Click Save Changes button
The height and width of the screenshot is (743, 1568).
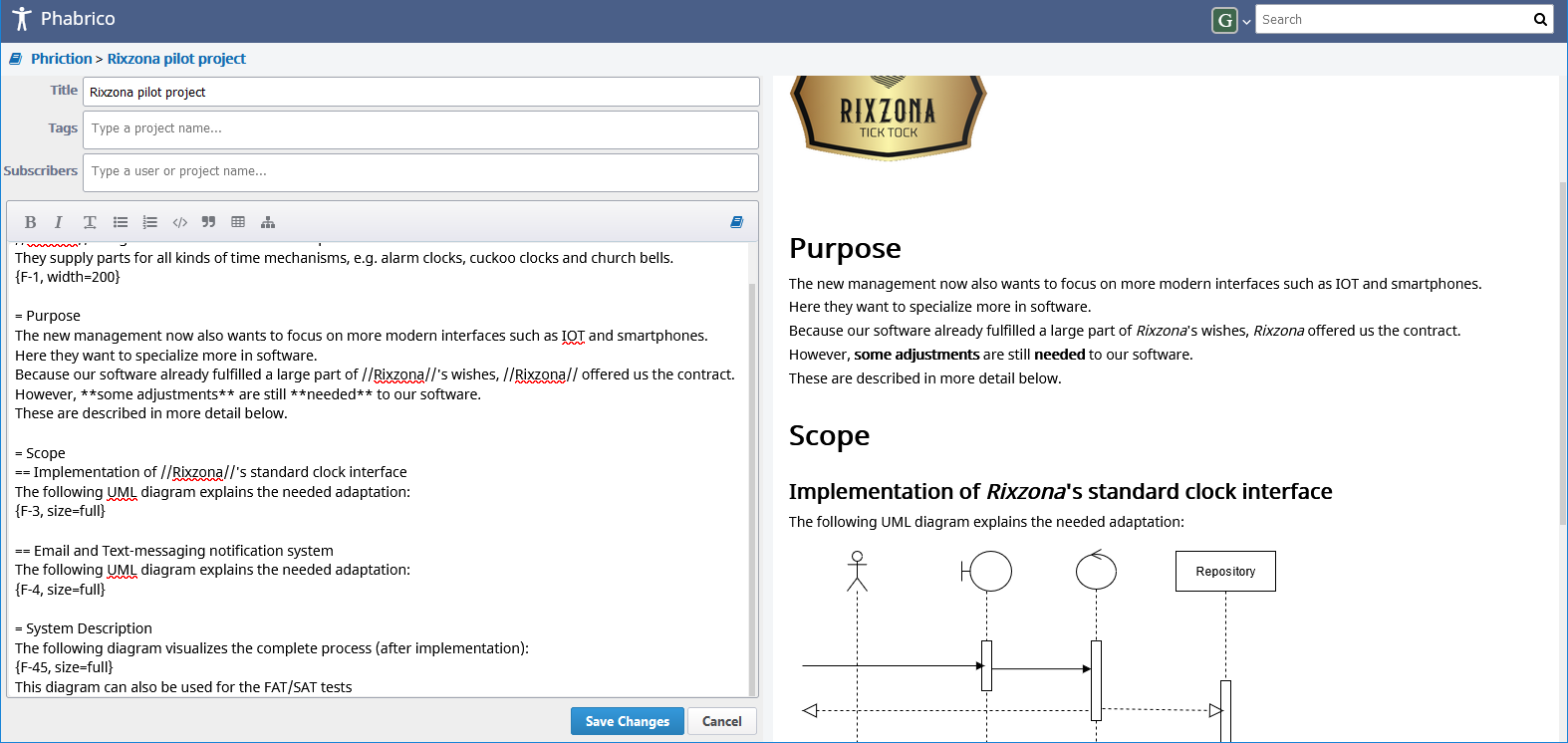point(628,721)
